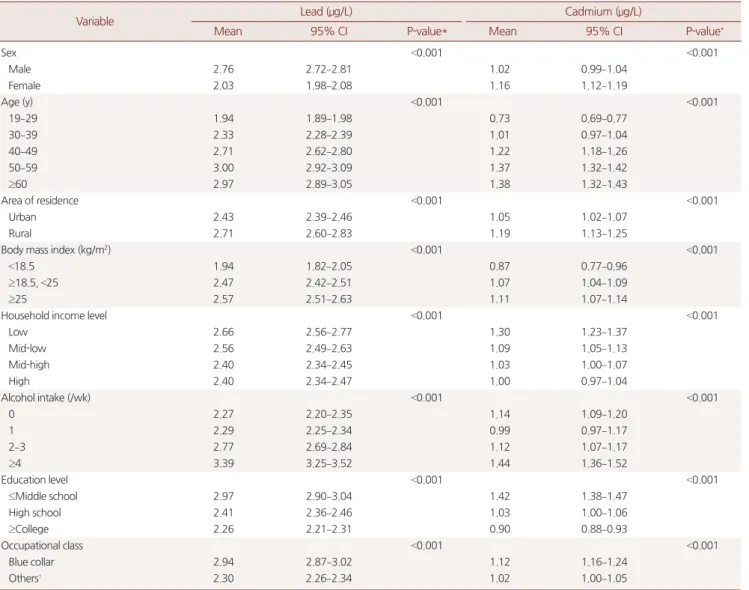The width and height of the screenshot is (749, 590).
Task: Select the "≥College" row label
Action: coord(28,529)
